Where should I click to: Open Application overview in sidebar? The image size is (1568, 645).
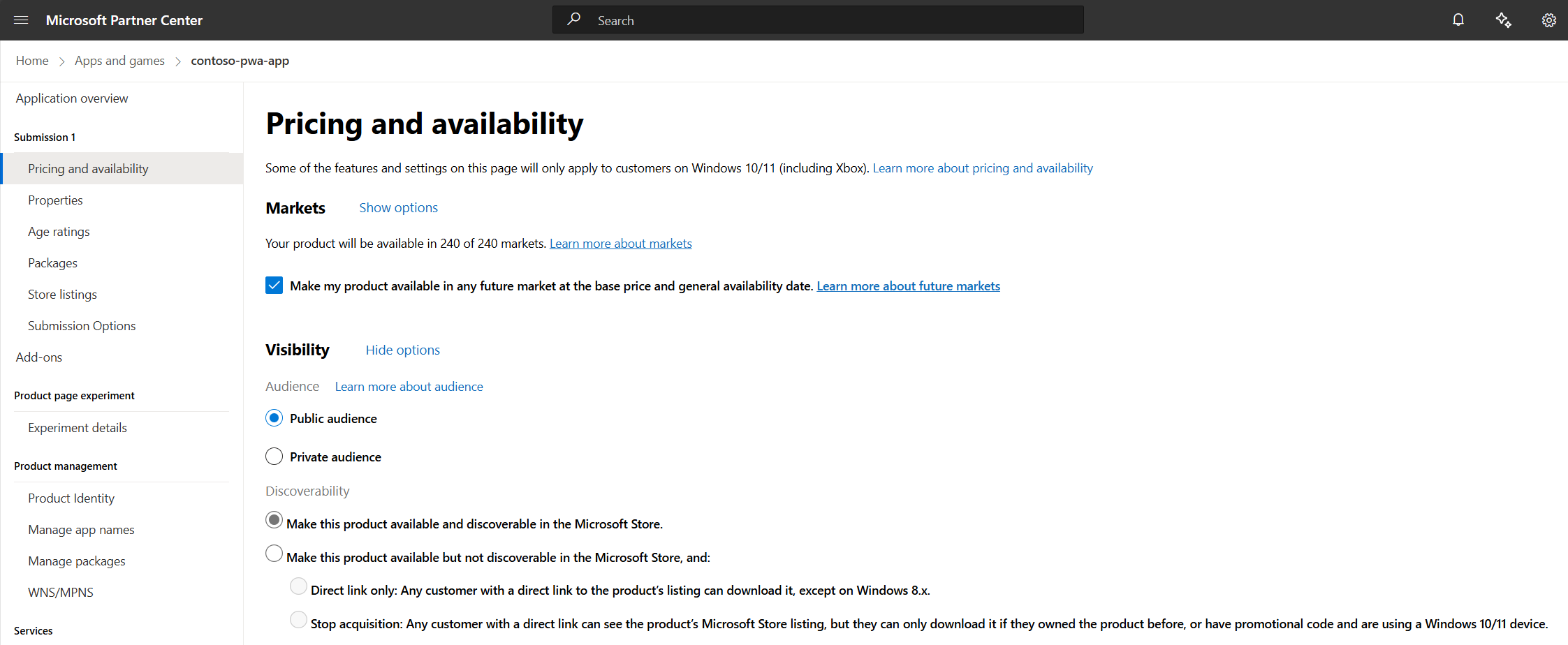click(72, 98)
